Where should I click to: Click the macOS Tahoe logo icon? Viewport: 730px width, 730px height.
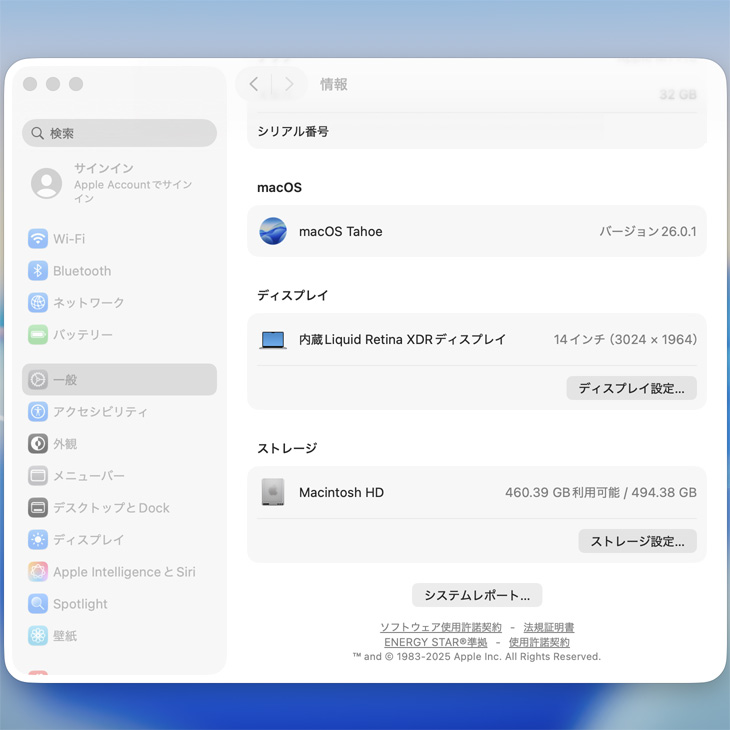(x=273, y=231)
